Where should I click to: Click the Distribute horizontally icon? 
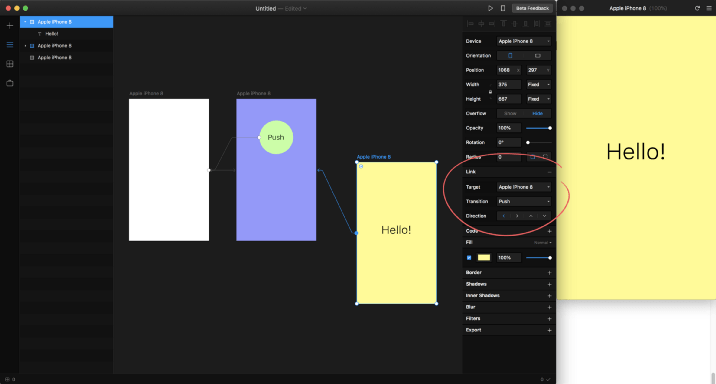click(x=537, y=24)
